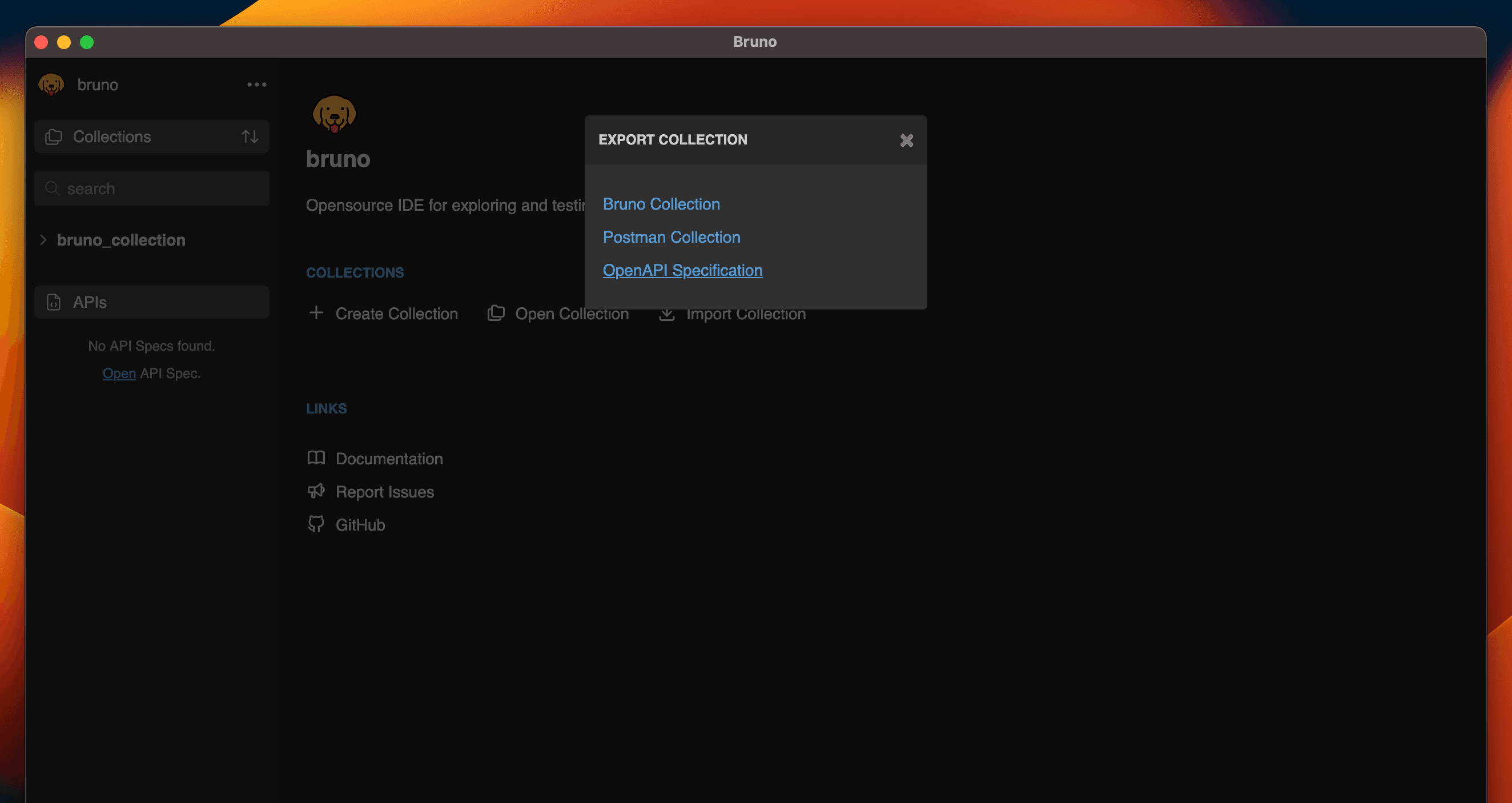
Task: Export as Bruno Collection
Action: coord(661,204)
